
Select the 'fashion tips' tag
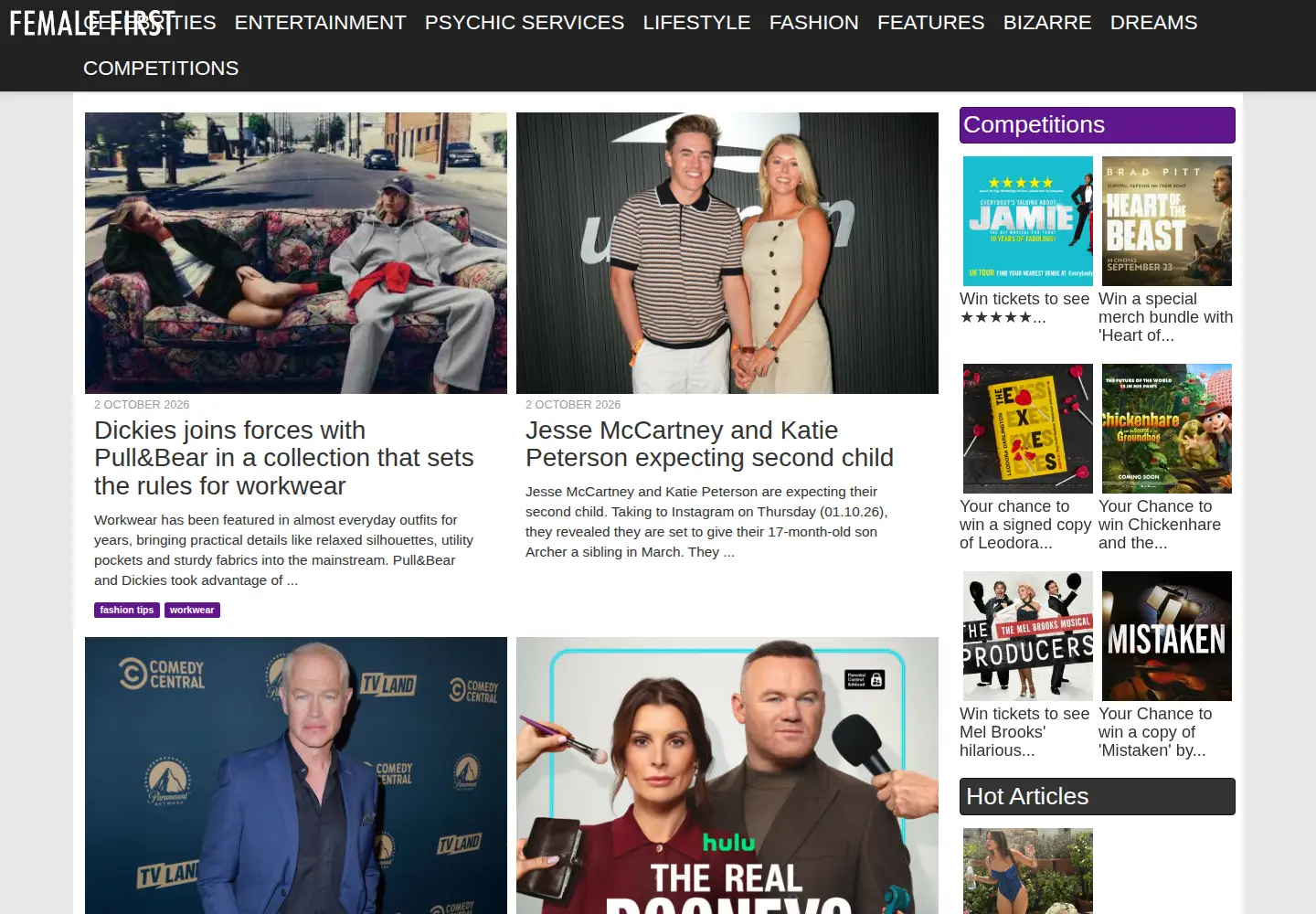(x=127, y=610)
